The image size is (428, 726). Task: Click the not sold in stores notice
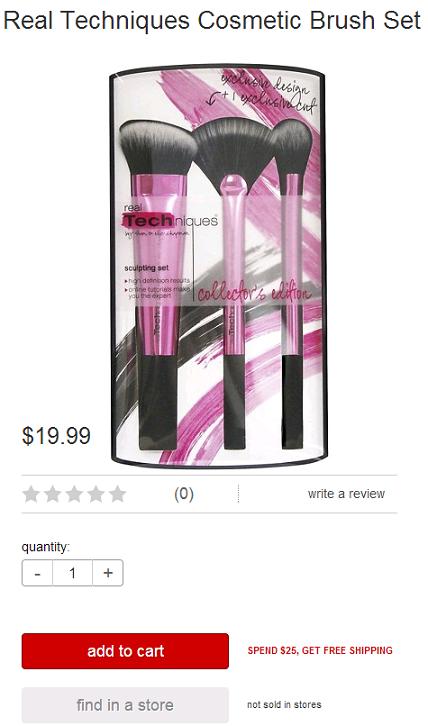click(x=284, y=705)
